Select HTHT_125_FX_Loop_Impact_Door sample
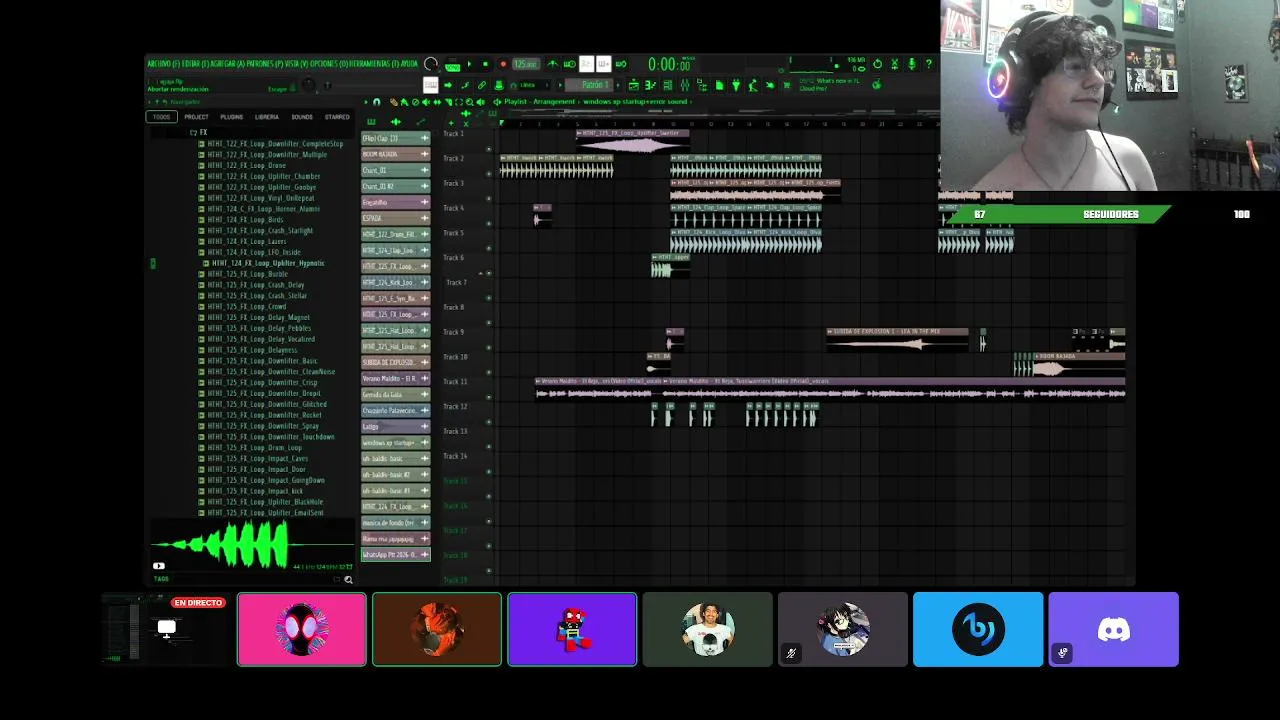Screen dimensions: 1280x720 [256, 469]
